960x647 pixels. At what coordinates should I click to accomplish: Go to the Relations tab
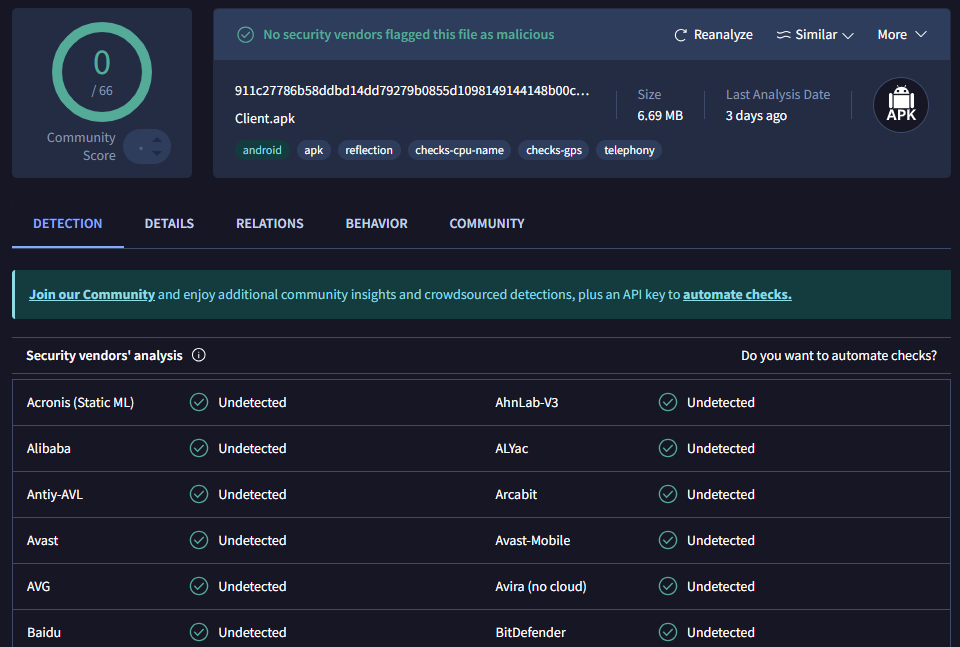tap(270, 224)
